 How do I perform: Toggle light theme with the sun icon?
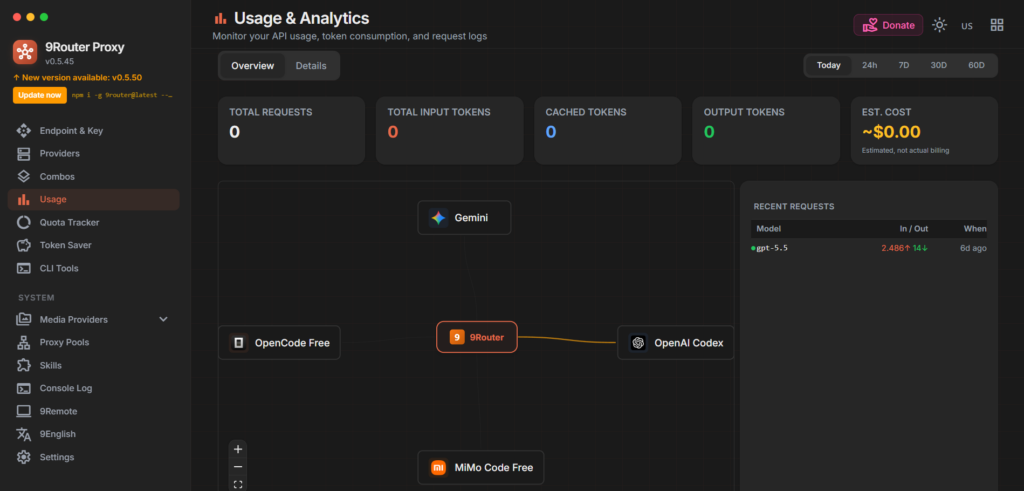[x=939, y=25]
